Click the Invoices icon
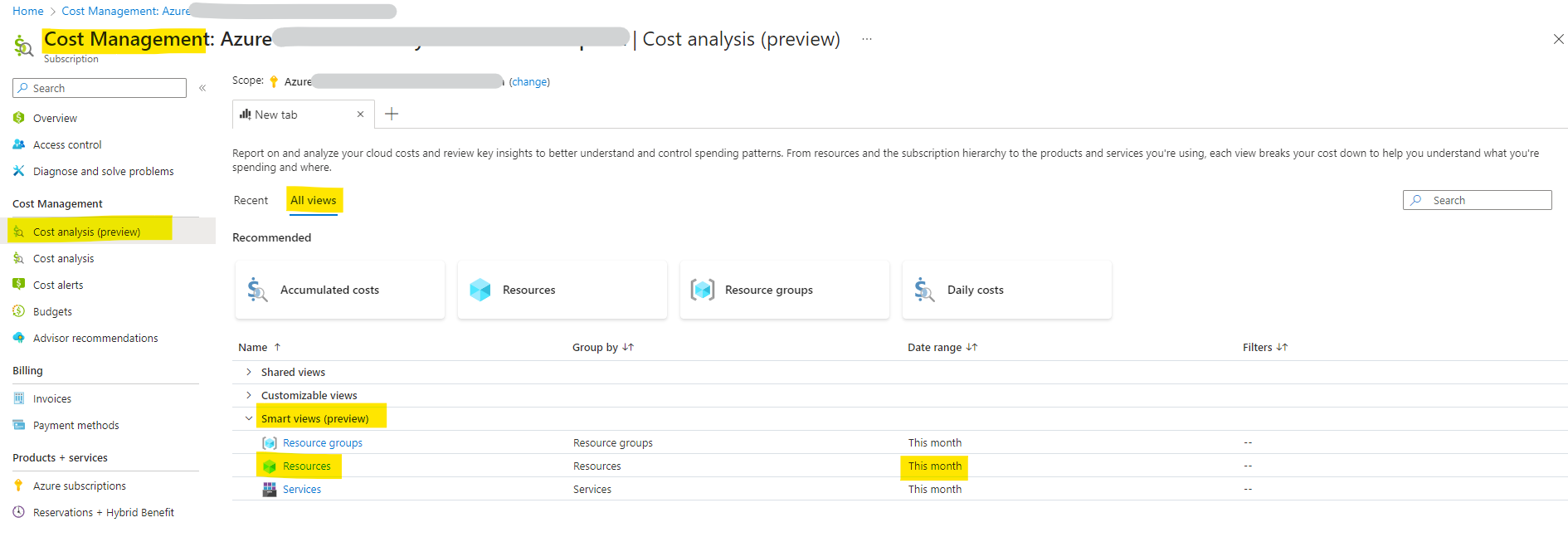The width and height of the screenshot is (1568, 537). coord(19,398)
